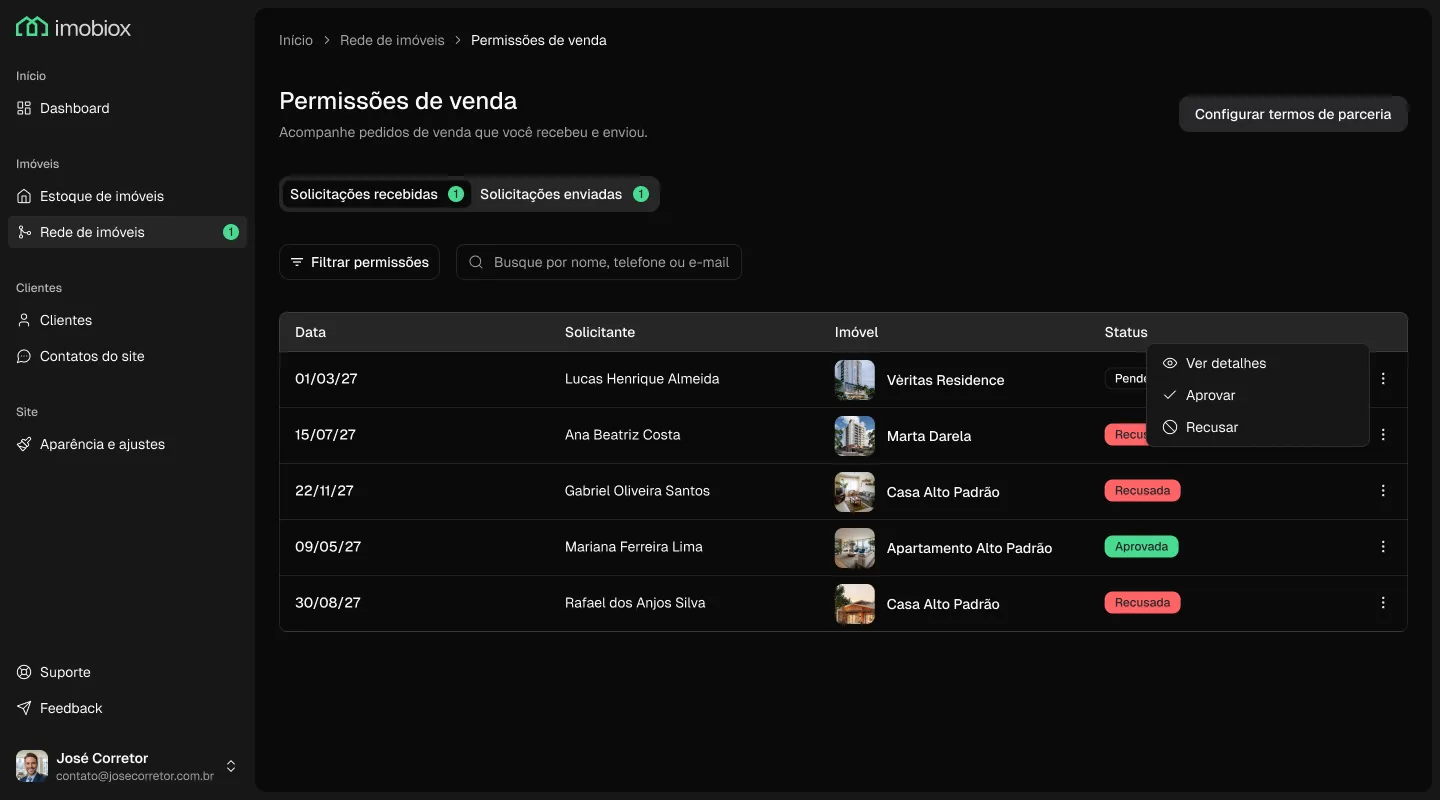Image resolution: width=1440 pixels, height=800 pixels.
Task: Choose Ver detalhes in the context menu
Action: tap(1258, 363)
